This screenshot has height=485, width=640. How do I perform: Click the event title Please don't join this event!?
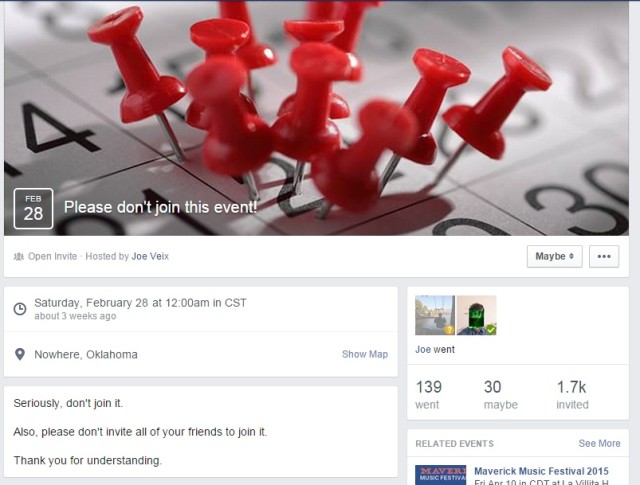tap(160, 207)
